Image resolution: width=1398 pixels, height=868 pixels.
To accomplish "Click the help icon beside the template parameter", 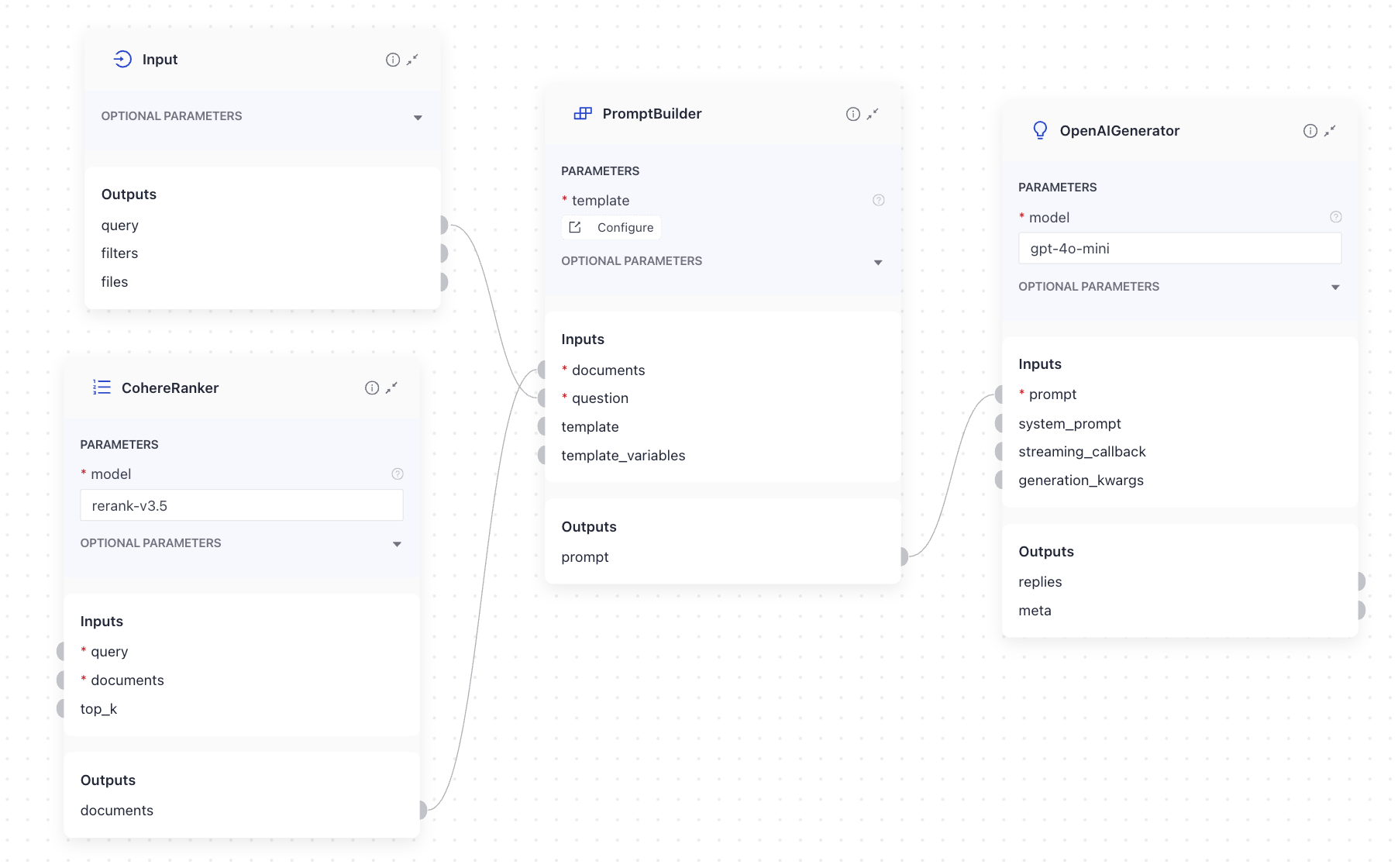I will [878, 199].
